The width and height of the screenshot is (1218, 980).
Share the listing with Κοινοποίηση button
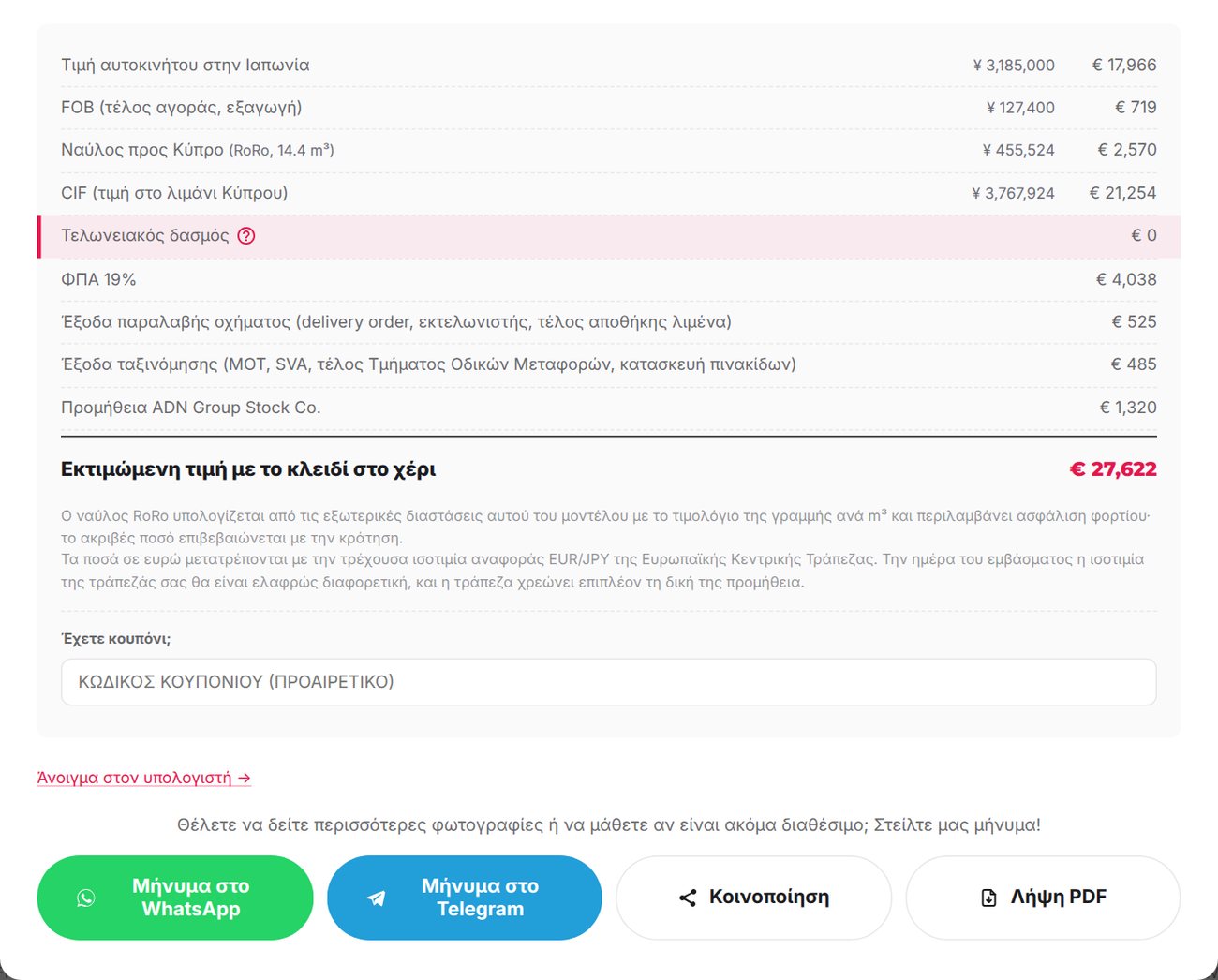pos(754,898)
